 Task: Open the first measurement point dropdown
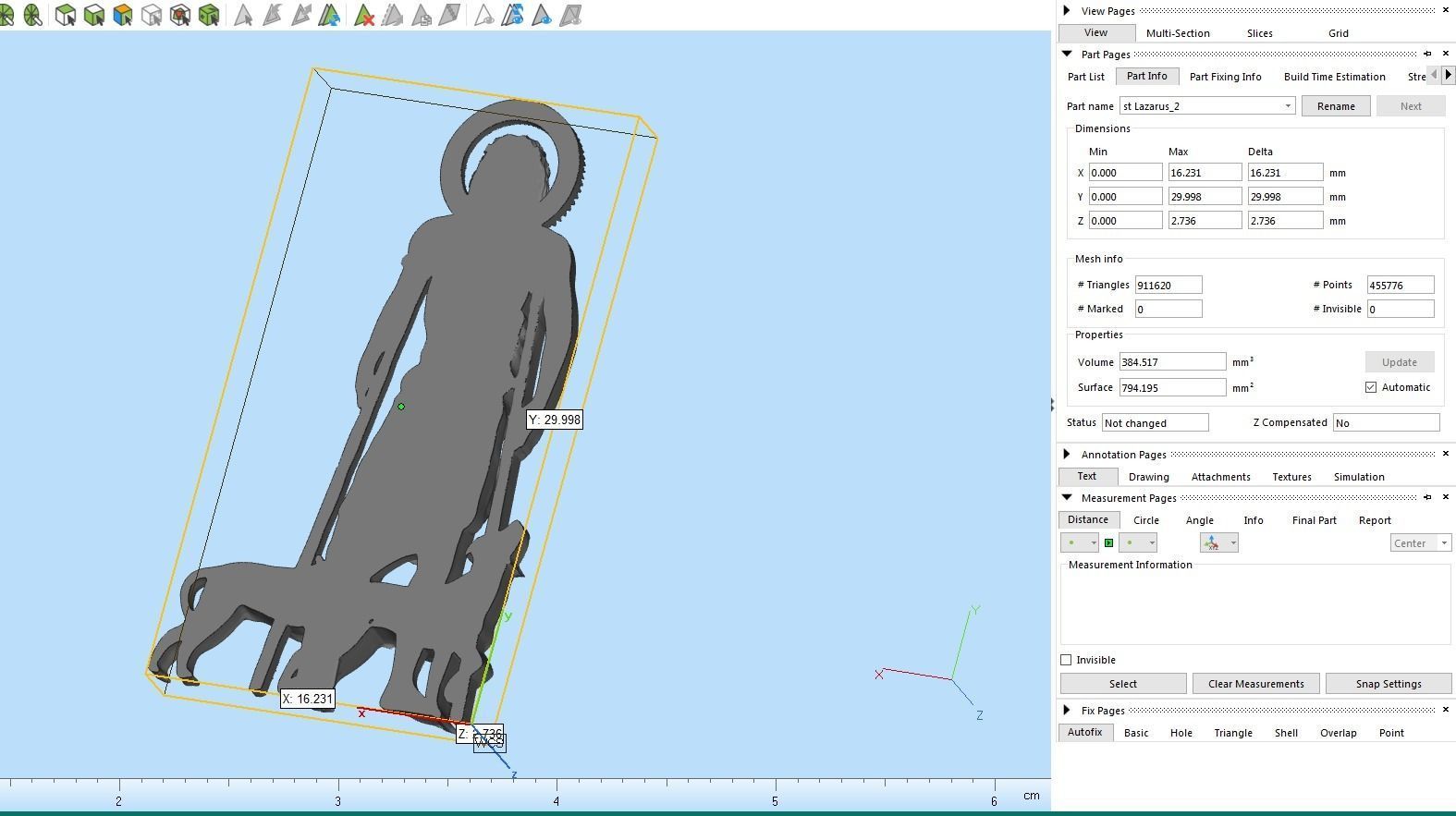pos(1093,542)
